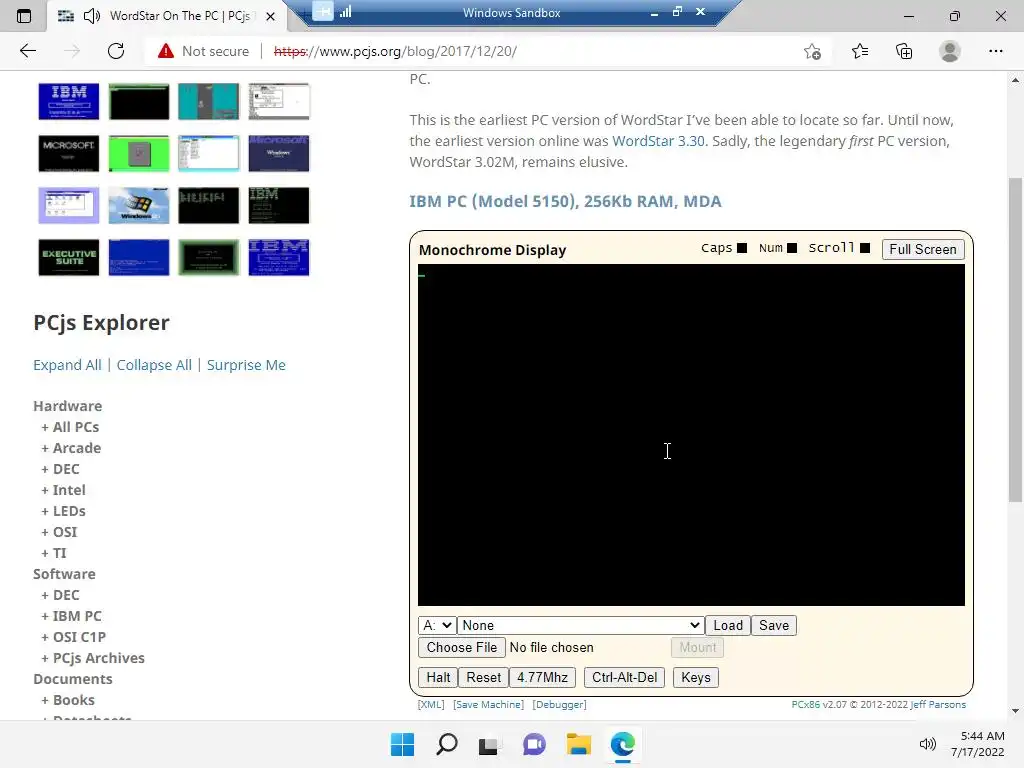
Task: Open the diskette None dropdown
Action: [580, 626]
